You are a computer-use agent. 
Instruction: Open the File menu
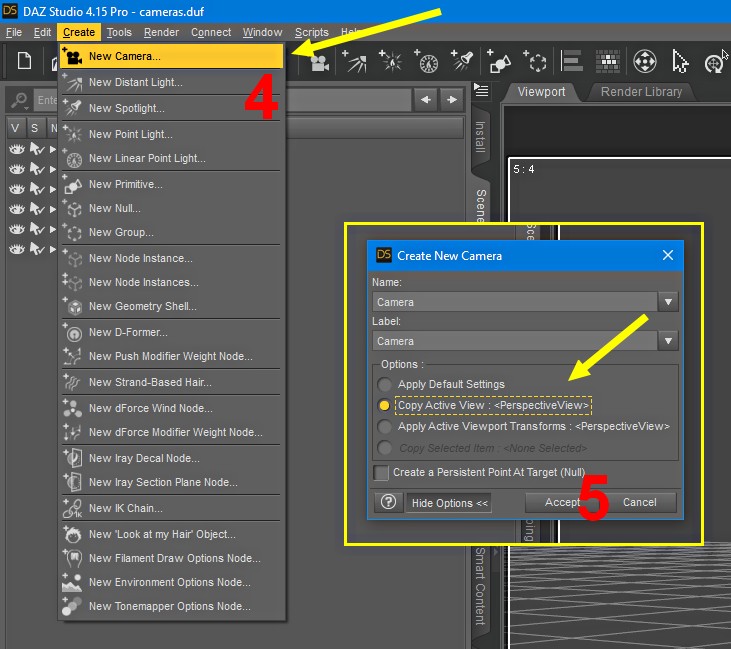[14, 32]
